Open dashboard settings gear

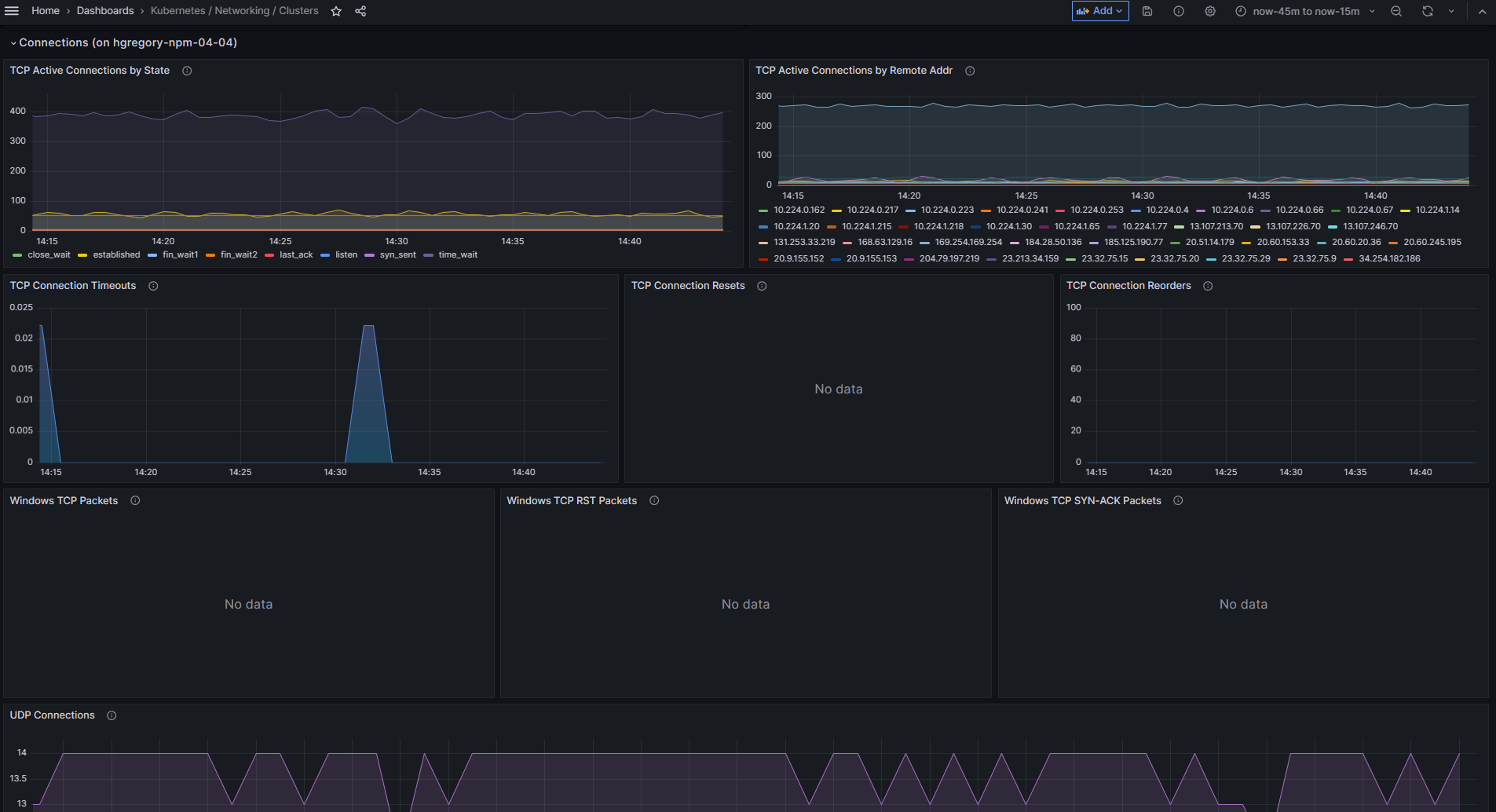(1210, 11)
